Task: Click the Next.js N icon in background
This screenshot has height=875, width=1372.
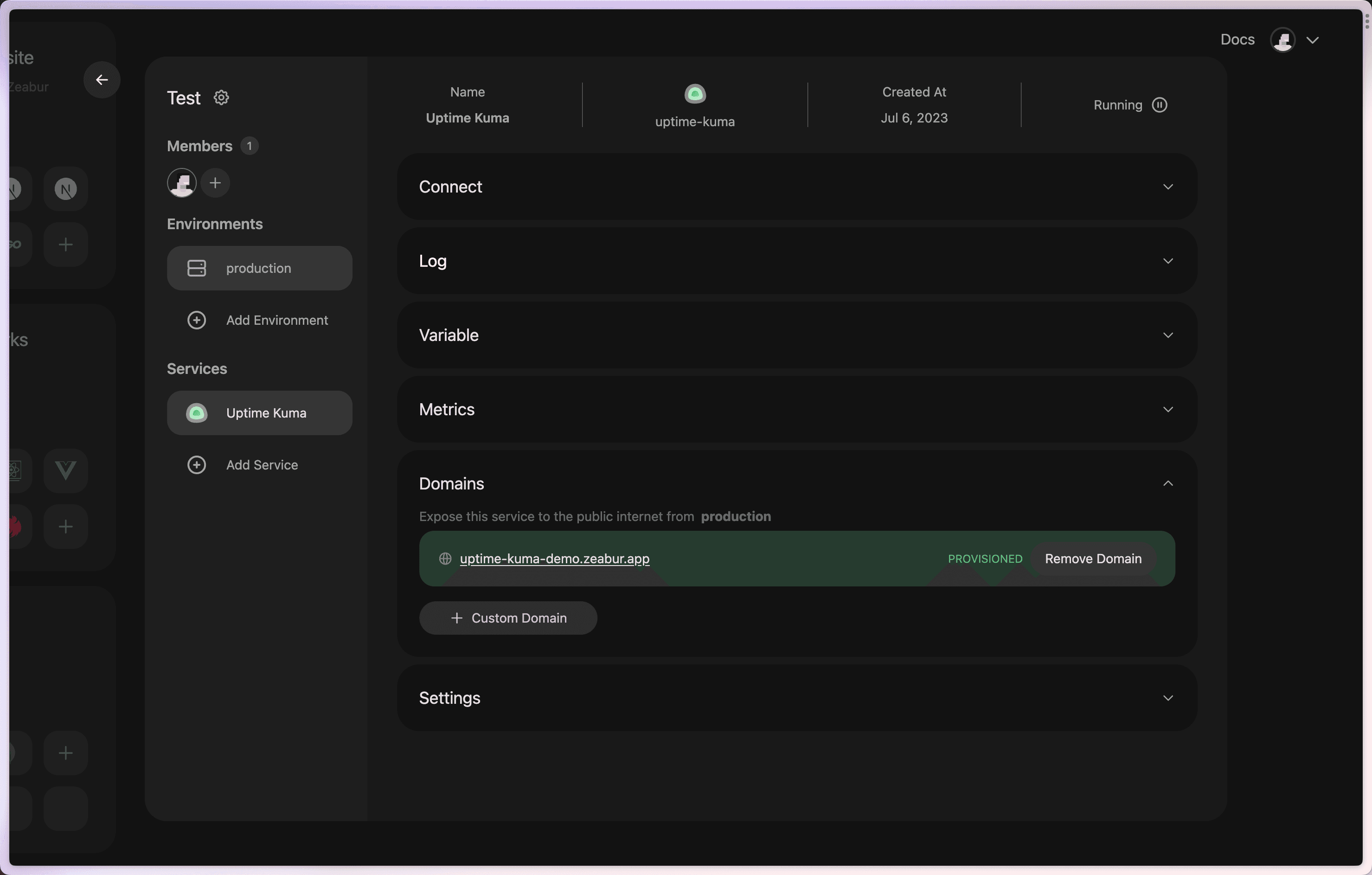Action: click(65, 189)
